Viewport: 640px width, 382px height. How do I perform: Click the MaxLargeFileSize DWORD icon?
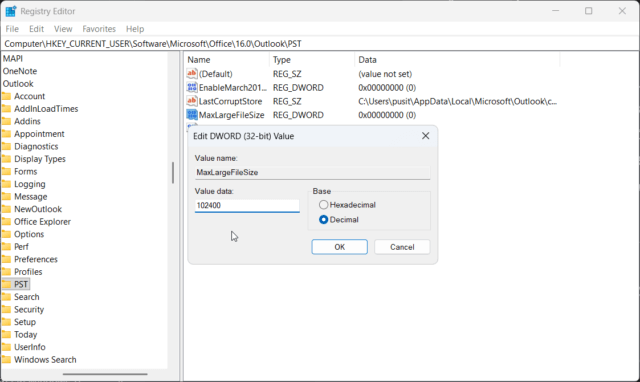pos(192,115)
